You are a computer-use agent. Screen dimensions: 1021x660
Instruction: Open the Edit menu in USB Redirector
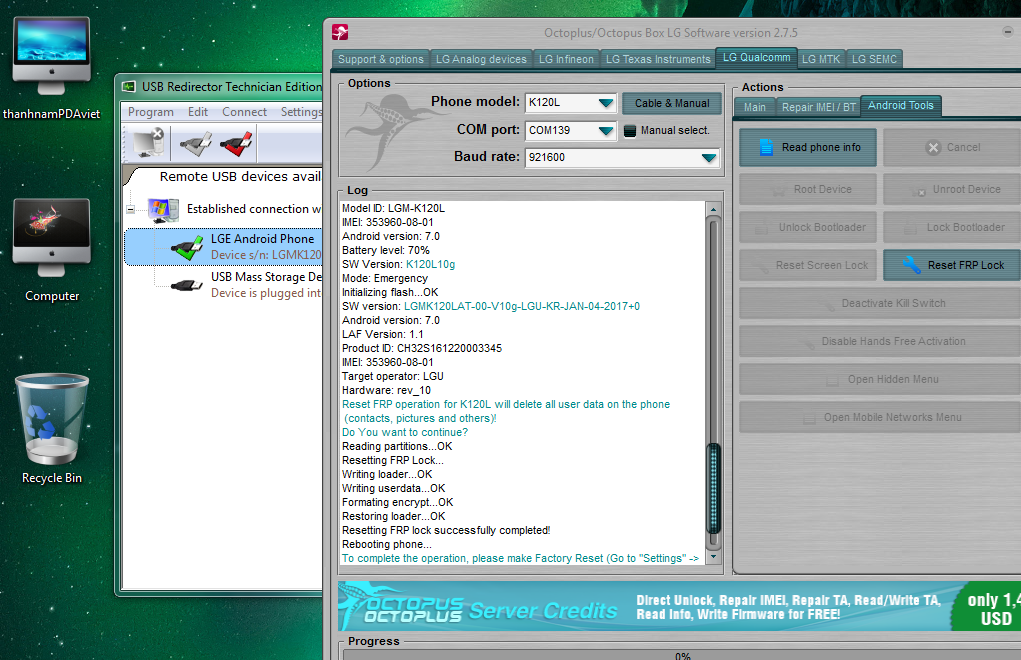click(198, 112)
